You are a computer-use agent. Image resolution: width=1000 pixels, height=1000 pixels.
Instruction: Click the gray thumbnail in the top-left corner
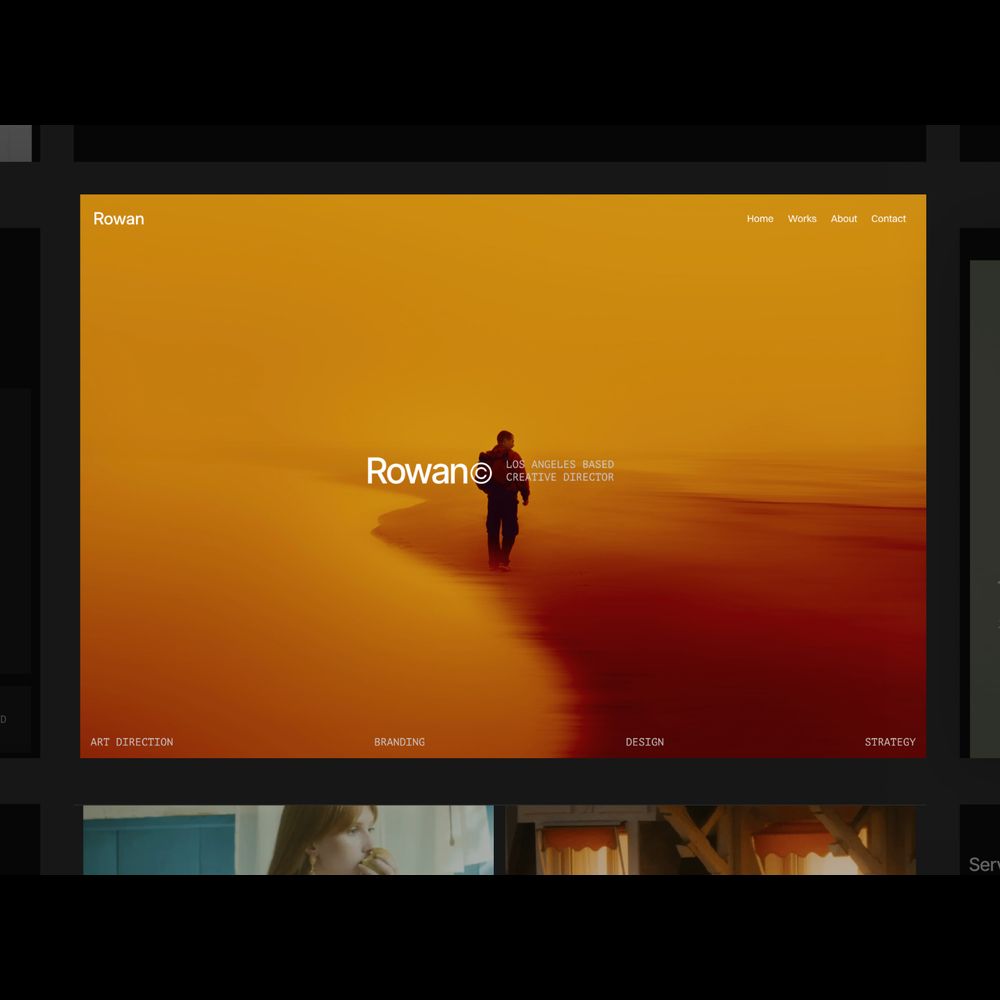(x=15, y=143)
